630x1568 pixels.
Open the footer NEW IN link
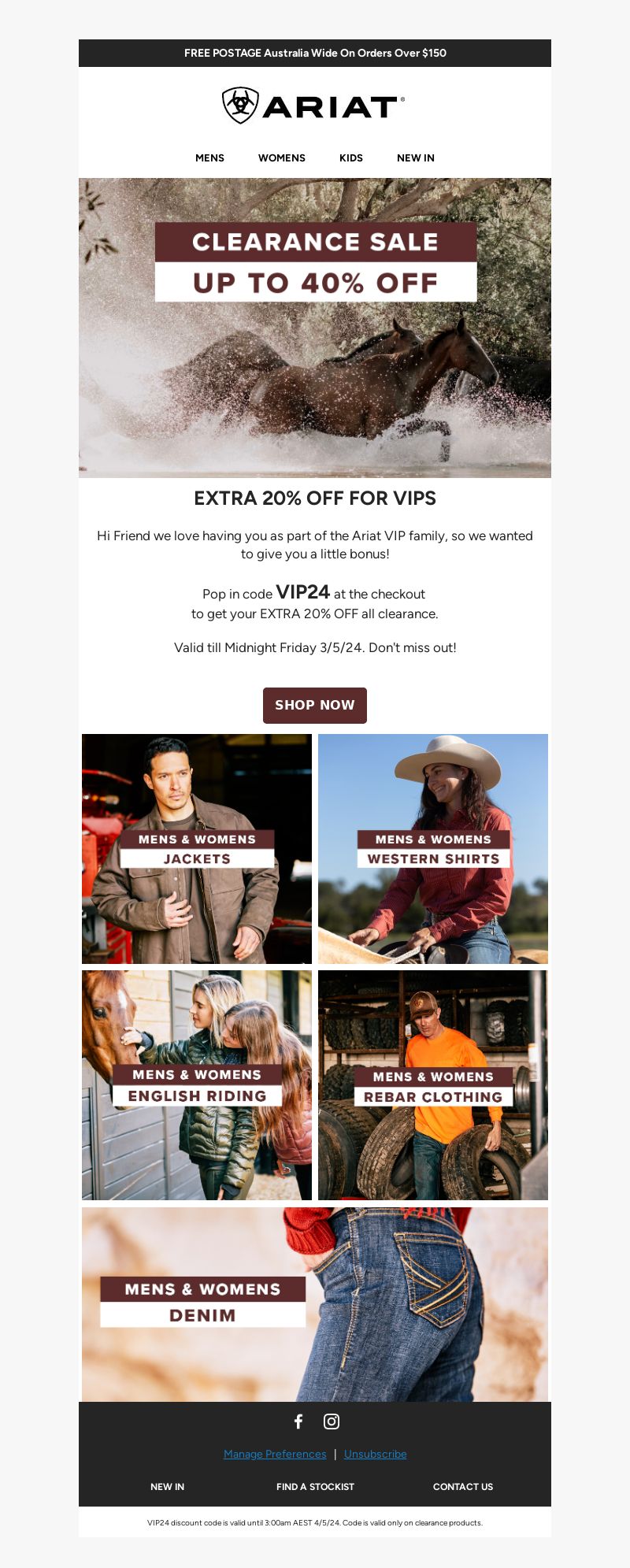coord(167,1487)
